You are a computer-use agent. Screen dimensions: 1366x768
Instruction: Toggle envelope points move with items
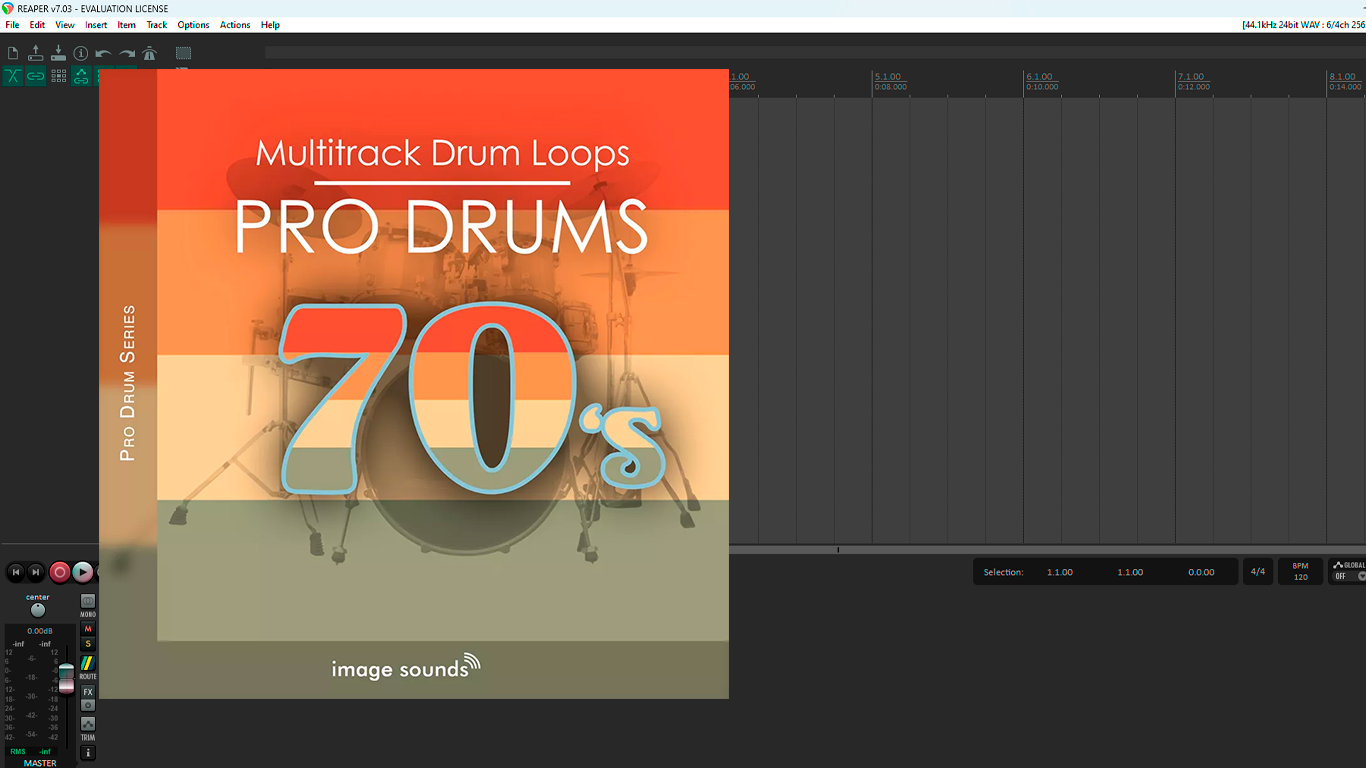[x=81, y=76]
